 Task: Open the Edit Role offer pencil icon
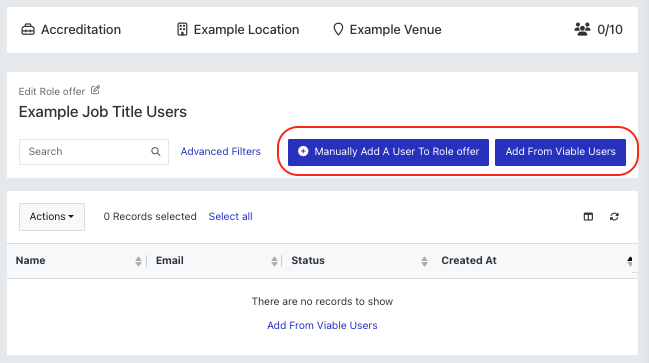[95, 90]
